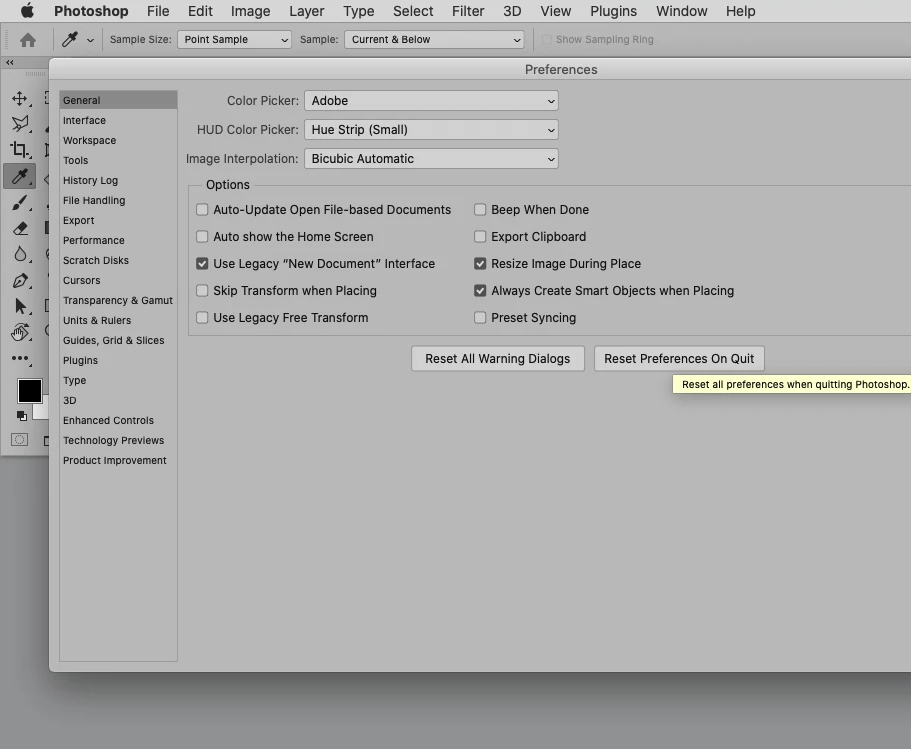Open the HUD Color Picker dropdown
Image resolution: width=911 pixels, height=749 pixels.
[x=431, y=130]
